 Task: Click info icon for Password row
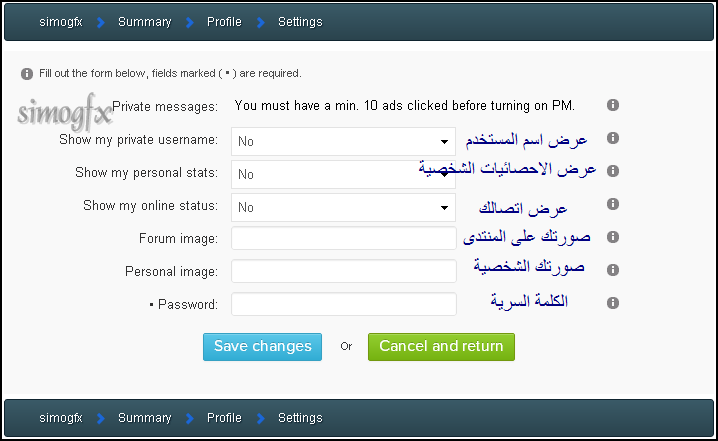pyautogui.click(x=613, y=303)
